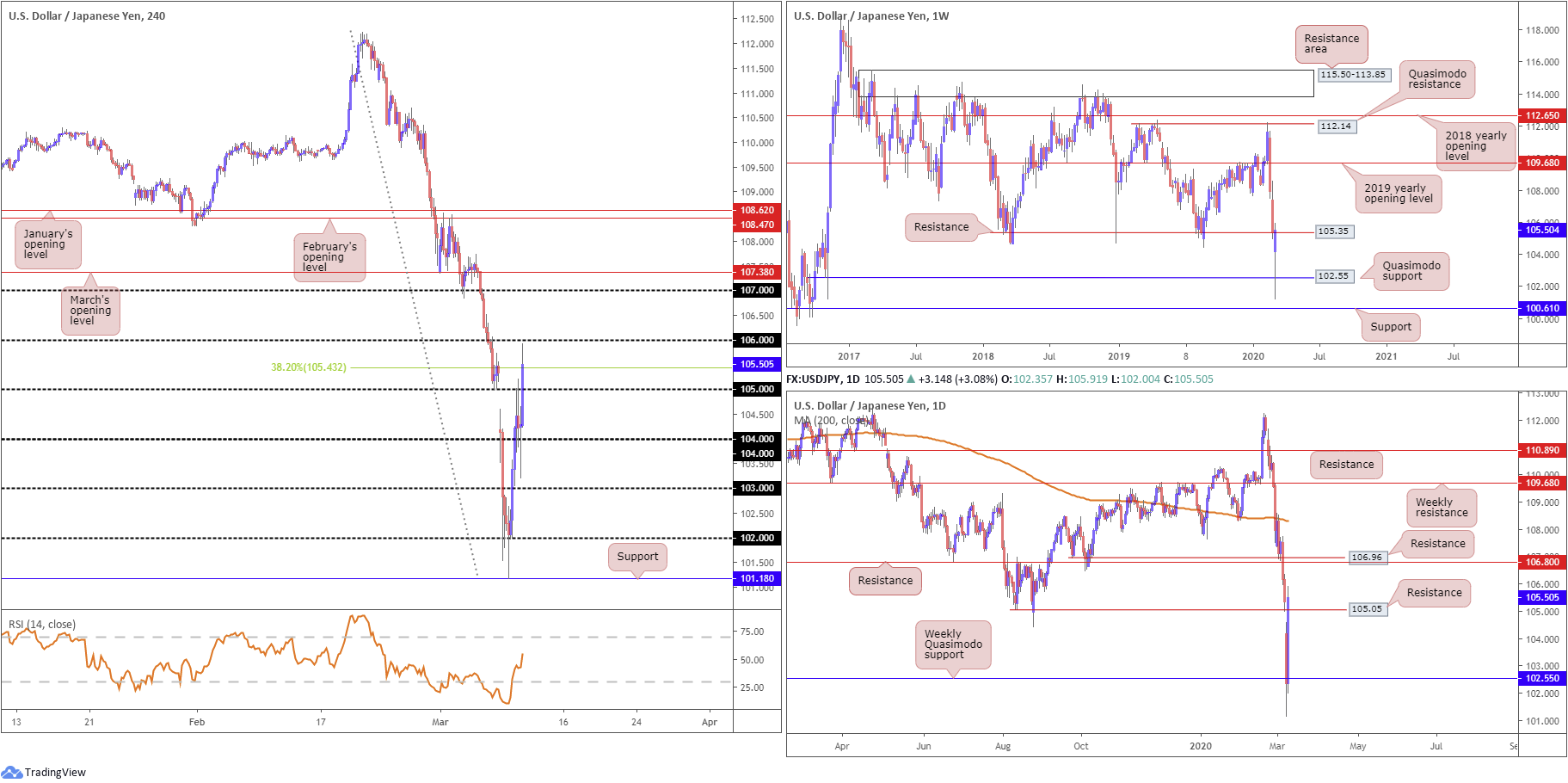Open the MA (200, close) indicator label
The width and height of the screenshot is (1568, 783).
pos(830,421)
